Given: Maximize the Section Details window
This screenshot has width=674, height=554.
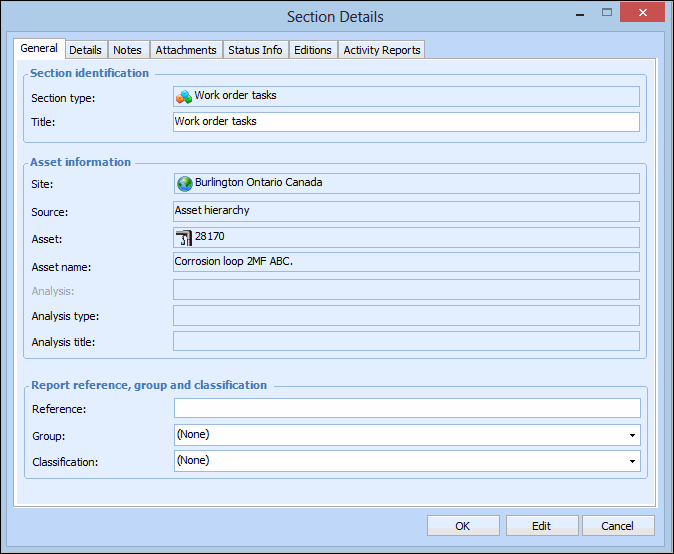Looking at the screenshot, I should coord(607,13).
